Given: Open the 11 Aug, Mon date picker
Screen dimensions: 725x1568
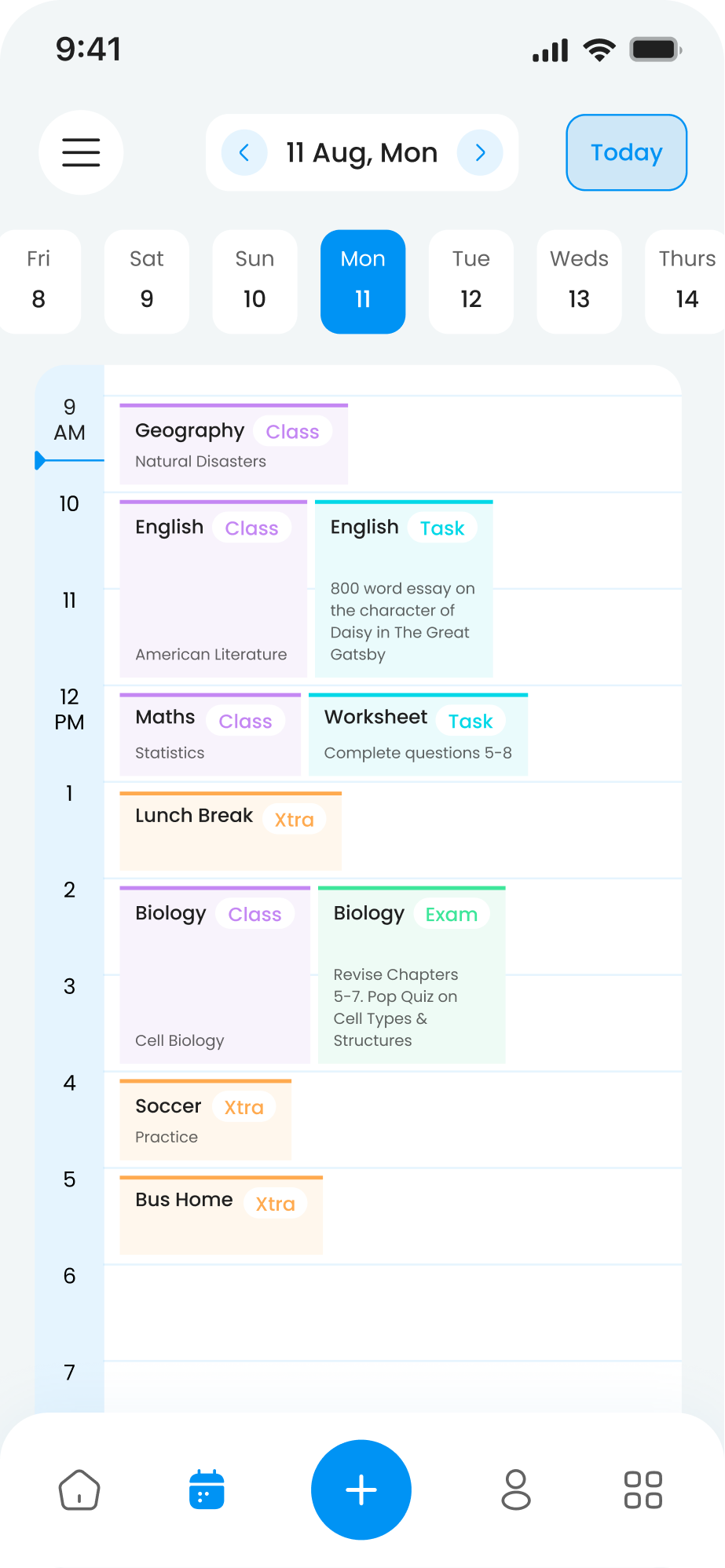Looking at the screenshot, I should pyautogui.click(x=361, y=152).
